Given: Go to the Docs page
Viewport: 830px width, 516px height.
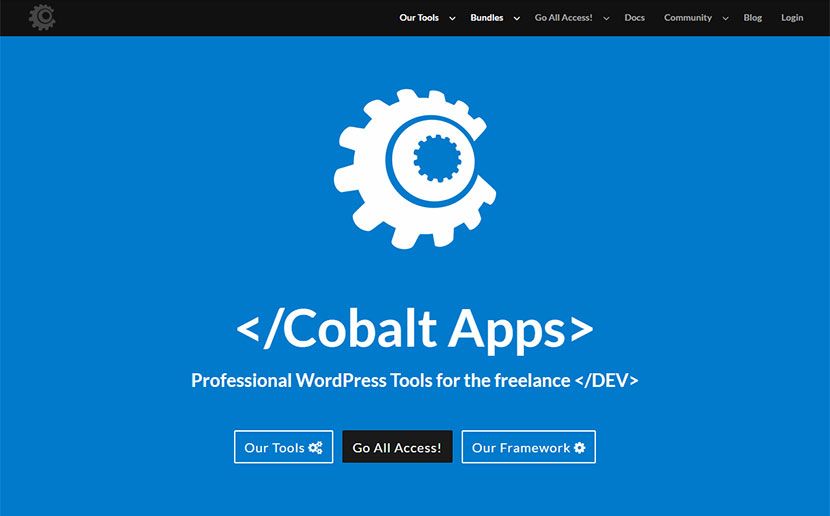Looking at the screenshot, I should point(634,17).
